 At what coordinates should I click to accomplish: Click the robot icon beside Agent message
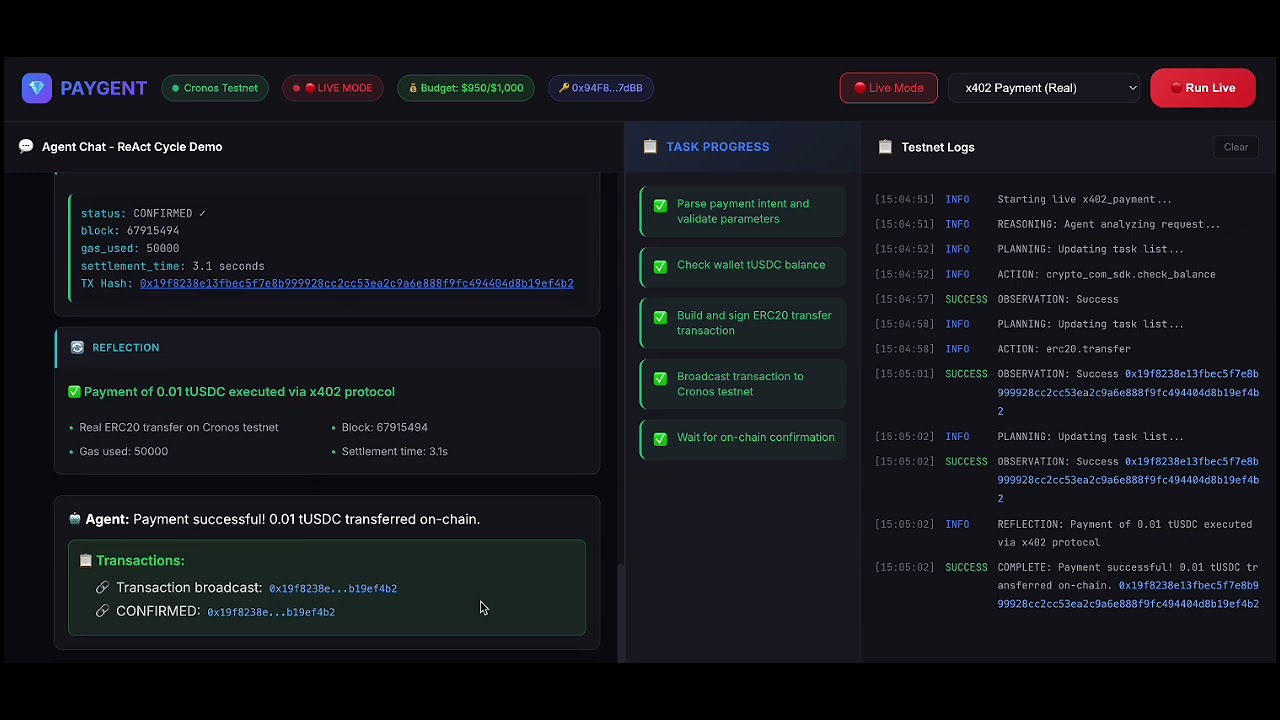pyautogui.click(x=75, y=519)
